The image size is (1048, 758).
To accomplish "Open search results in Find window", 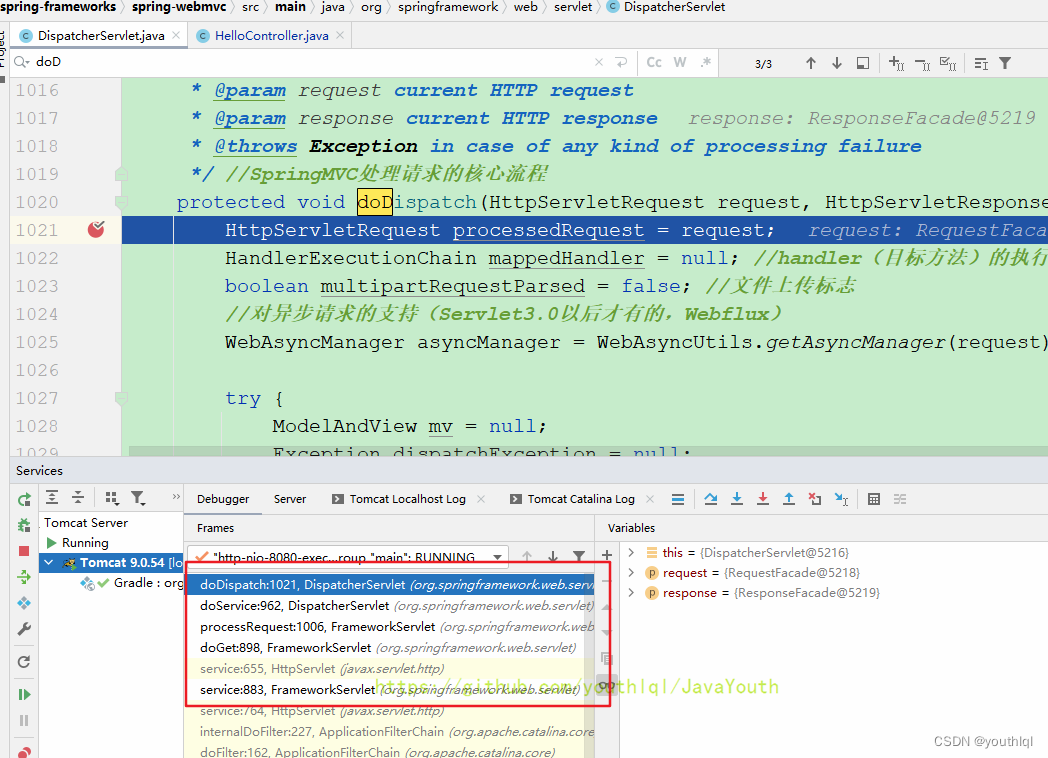I will (x=863, y=63).
